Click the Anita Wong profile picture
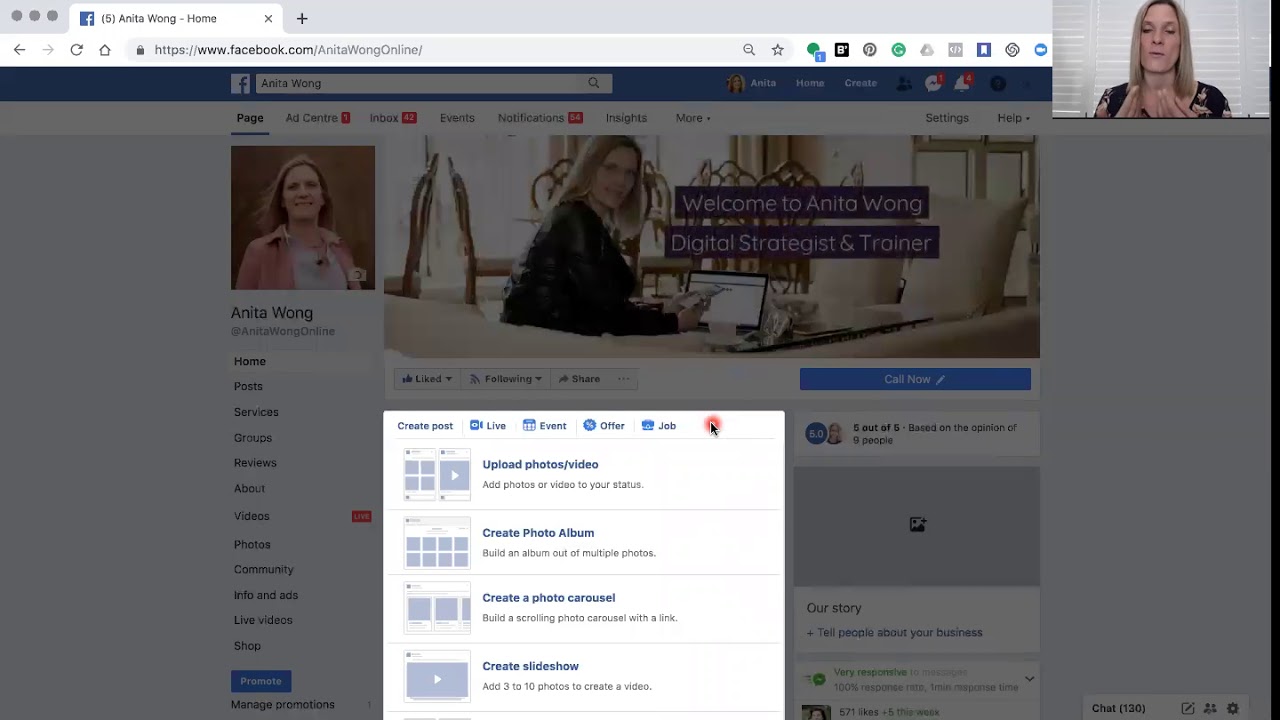The height and width of the screenshot is (720, 1280). pyautogui.click(x=303, y=218)
